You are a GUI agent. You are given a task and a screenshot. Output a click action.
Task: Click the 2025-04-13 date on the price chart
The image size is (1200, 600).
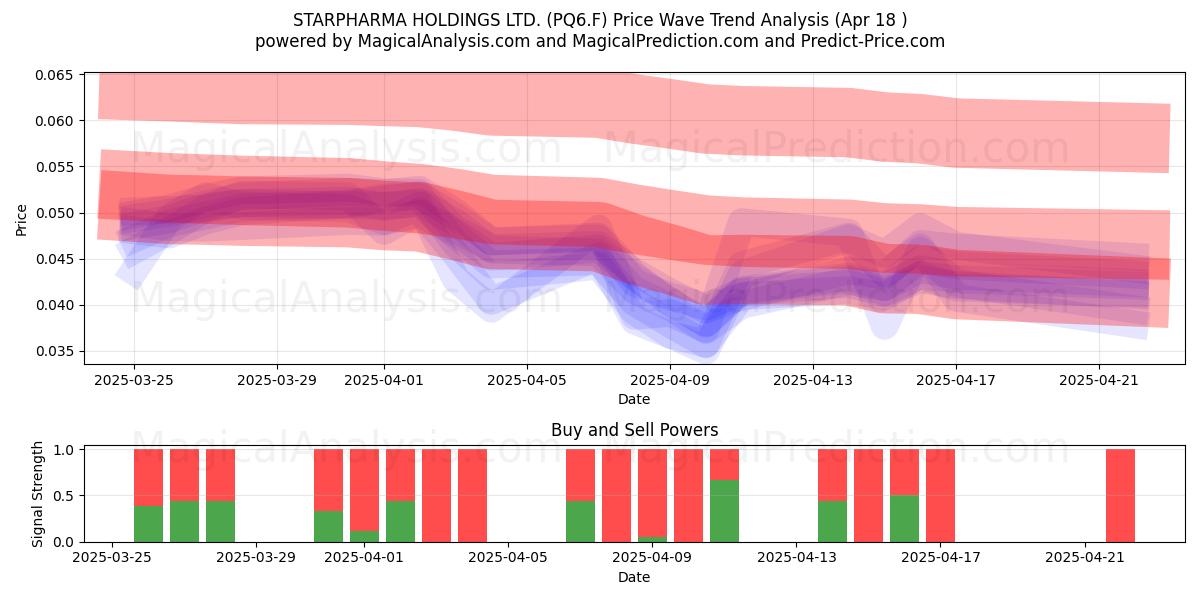tap(813, 380)
